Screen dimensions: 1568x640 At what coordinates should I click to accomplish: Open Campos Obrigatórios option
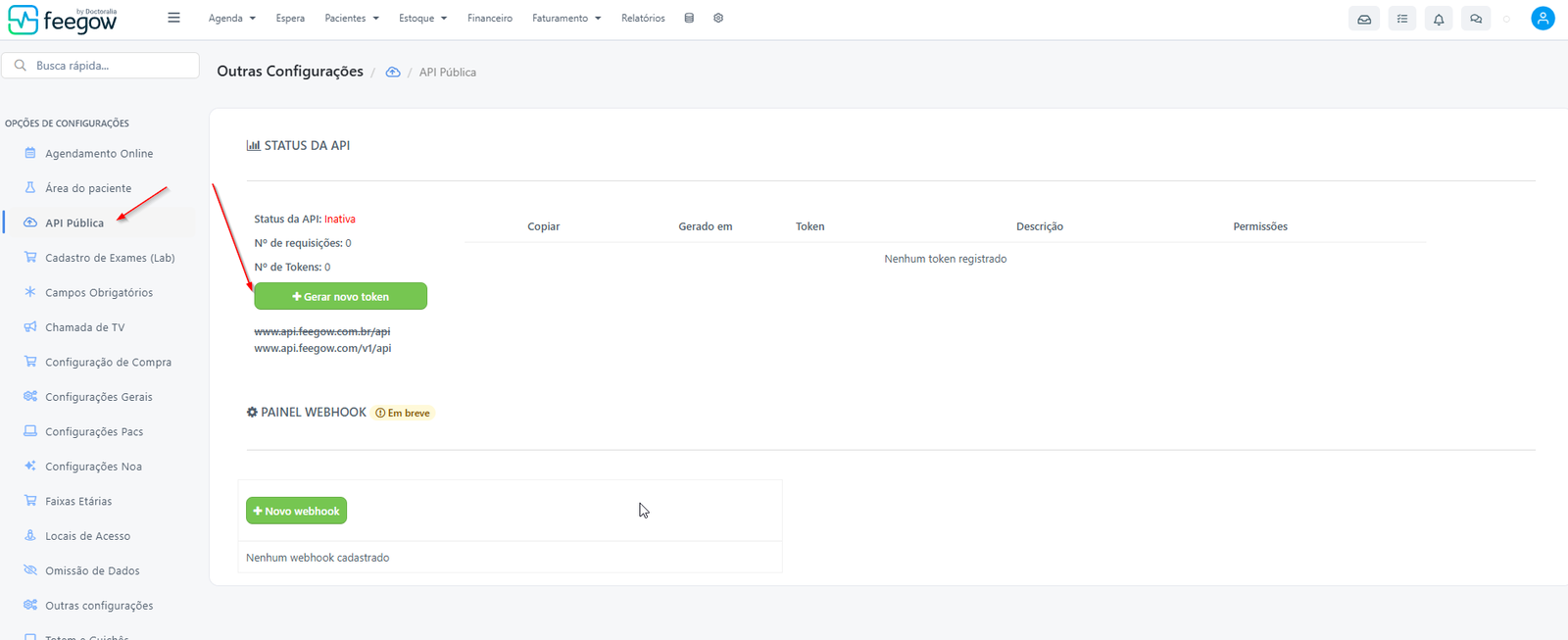click(99, 292)
